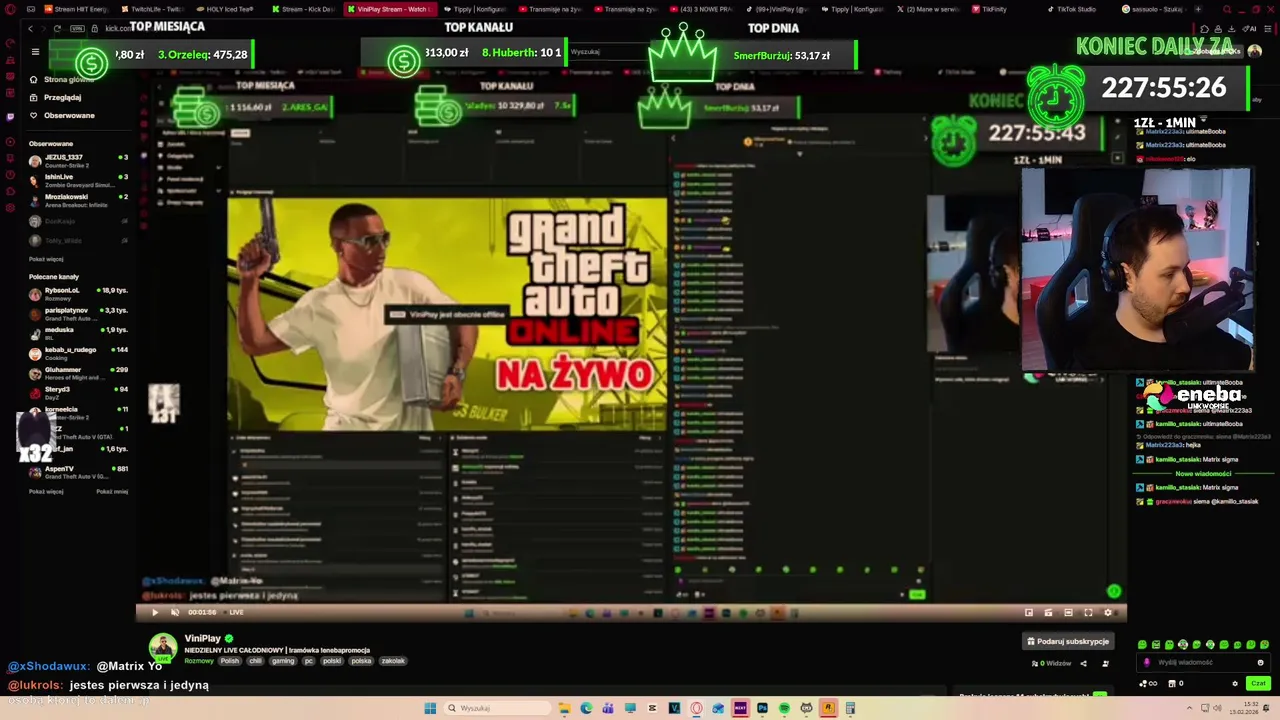Open Windows Start menu

click(x=430, y=708)
